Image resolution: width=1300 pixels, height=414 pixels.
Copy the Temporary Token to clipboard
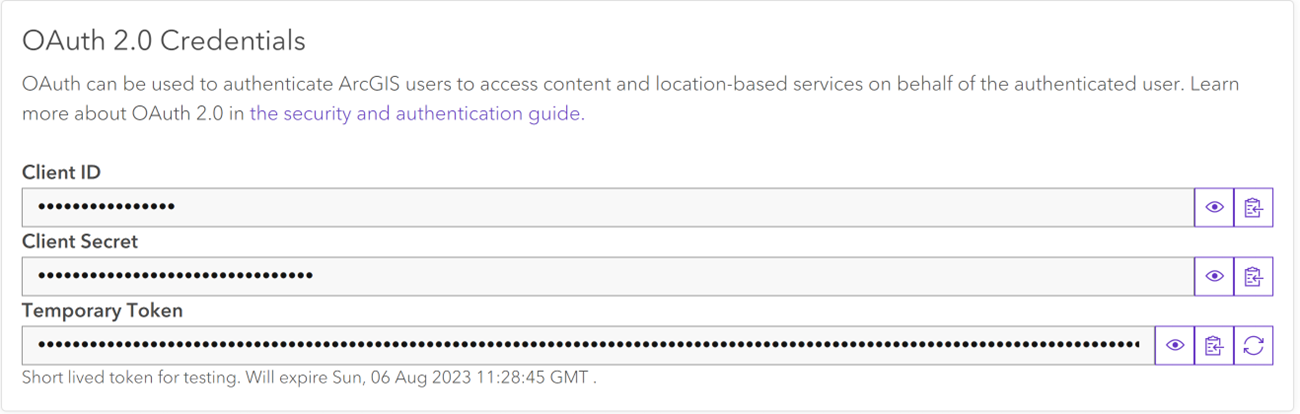pyautogui.click(x=1214, y=345)
